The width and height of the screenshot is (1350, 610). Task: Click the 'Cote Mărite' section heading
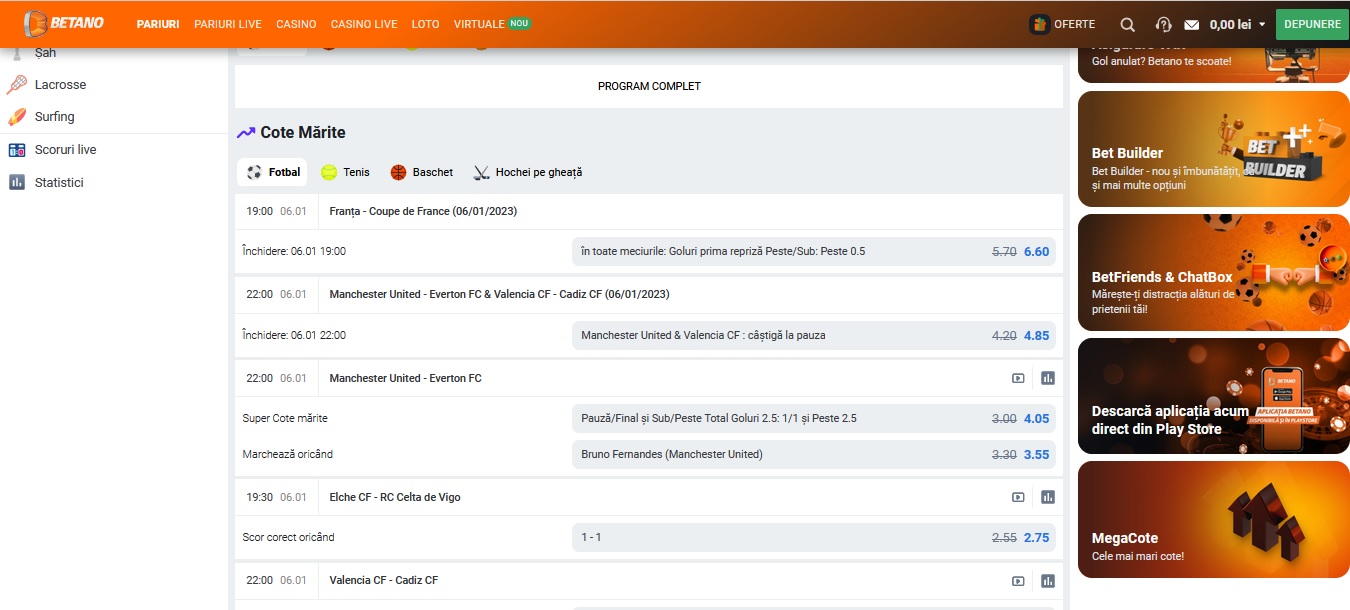coord(303,132)
